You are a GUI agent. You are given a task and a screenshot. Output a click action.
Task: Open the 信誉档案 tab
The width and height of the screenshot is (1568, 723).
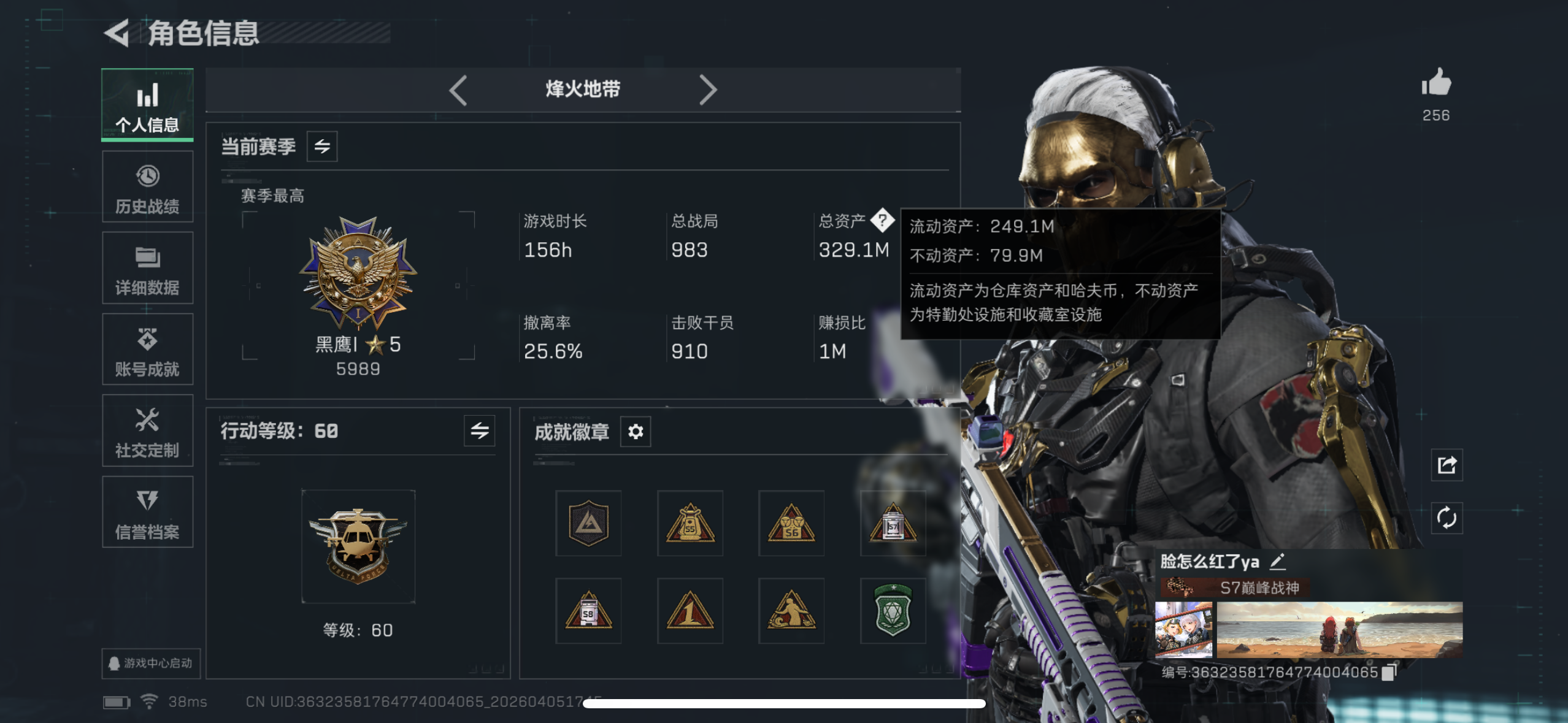(148, 513)
